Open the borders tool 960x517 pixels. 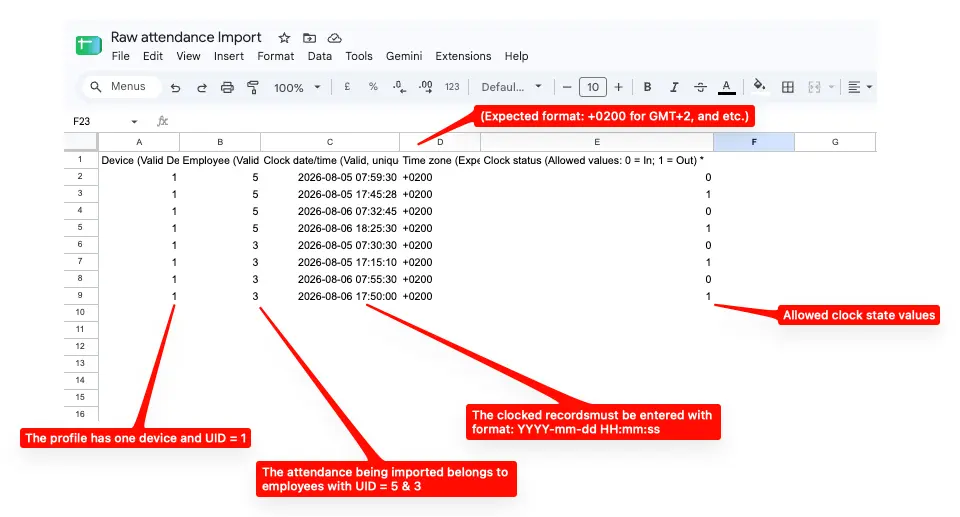click(x=788, y=87)
